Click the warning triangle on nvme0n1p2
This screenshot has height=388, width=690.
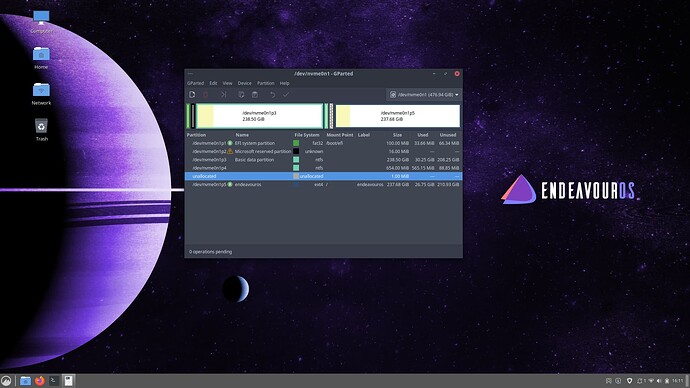[230, 151]
